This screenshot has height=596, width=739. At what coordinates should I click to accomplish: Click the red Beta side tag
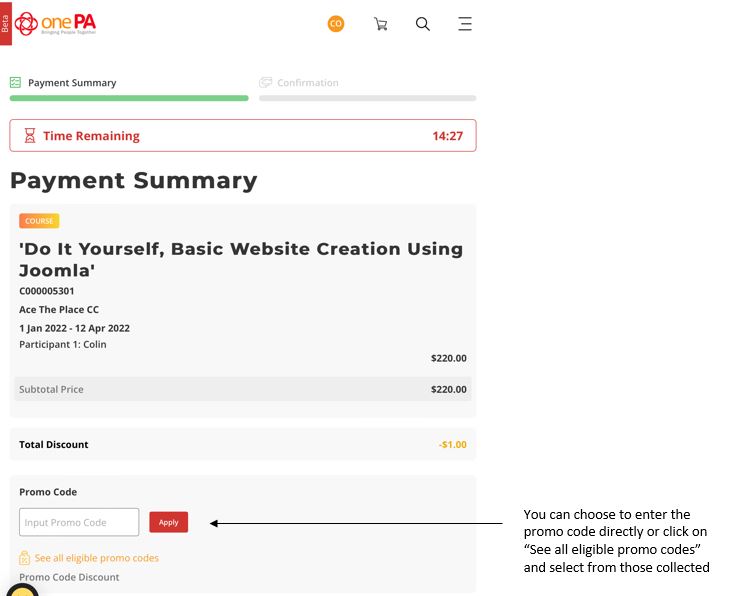coord(5,23)
